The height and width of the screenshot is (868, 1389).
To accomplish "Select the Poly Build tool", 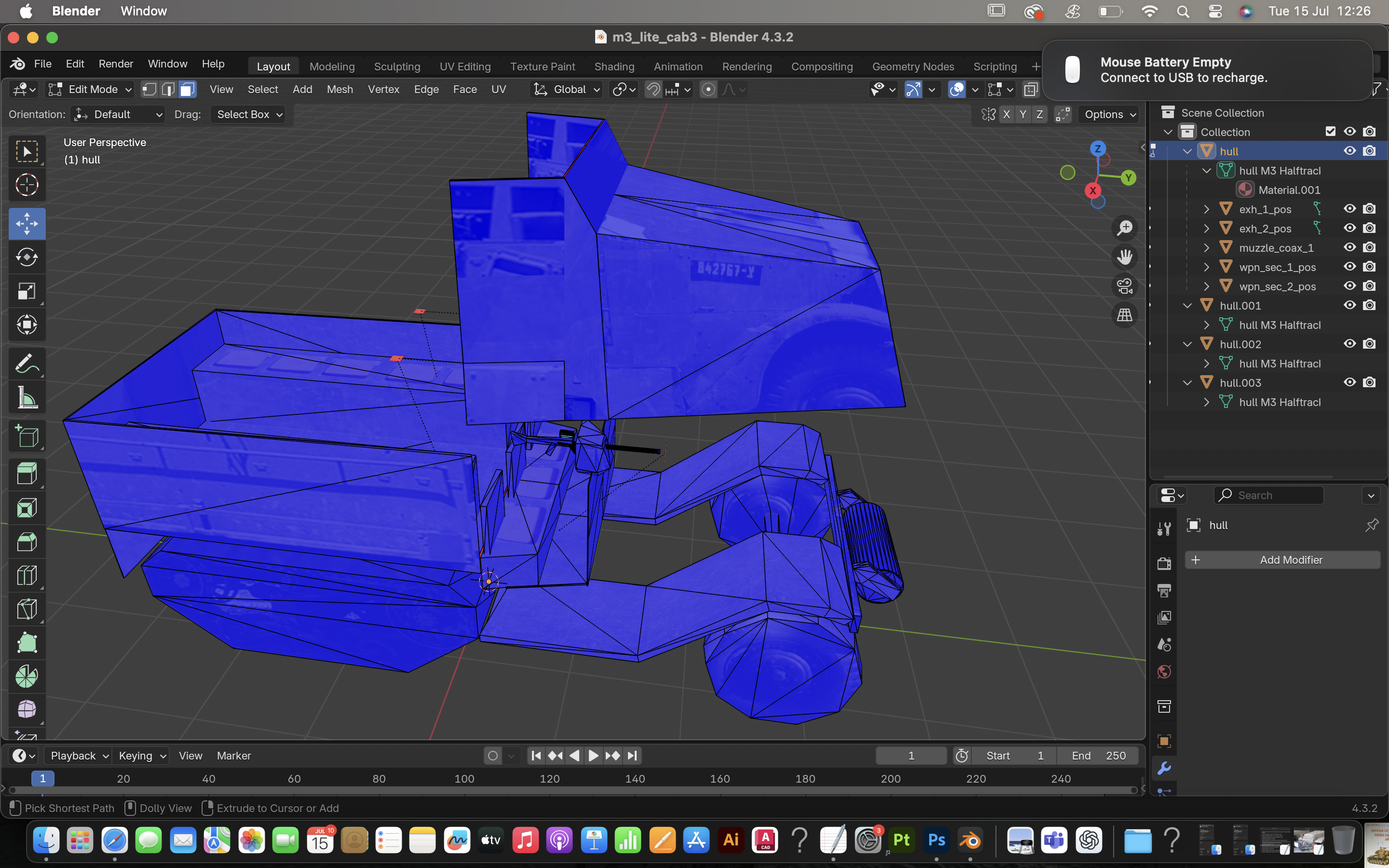I will [27, 643].
